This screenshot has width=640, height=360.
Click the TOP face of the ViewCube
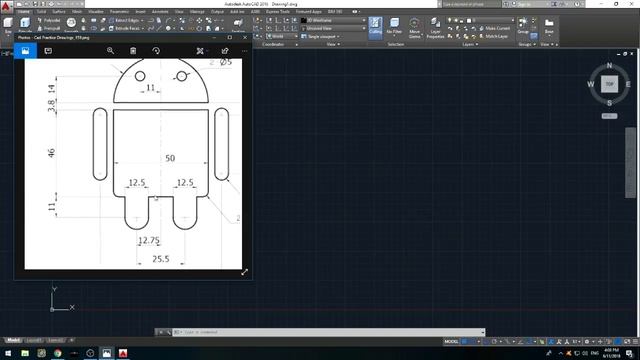609,84
